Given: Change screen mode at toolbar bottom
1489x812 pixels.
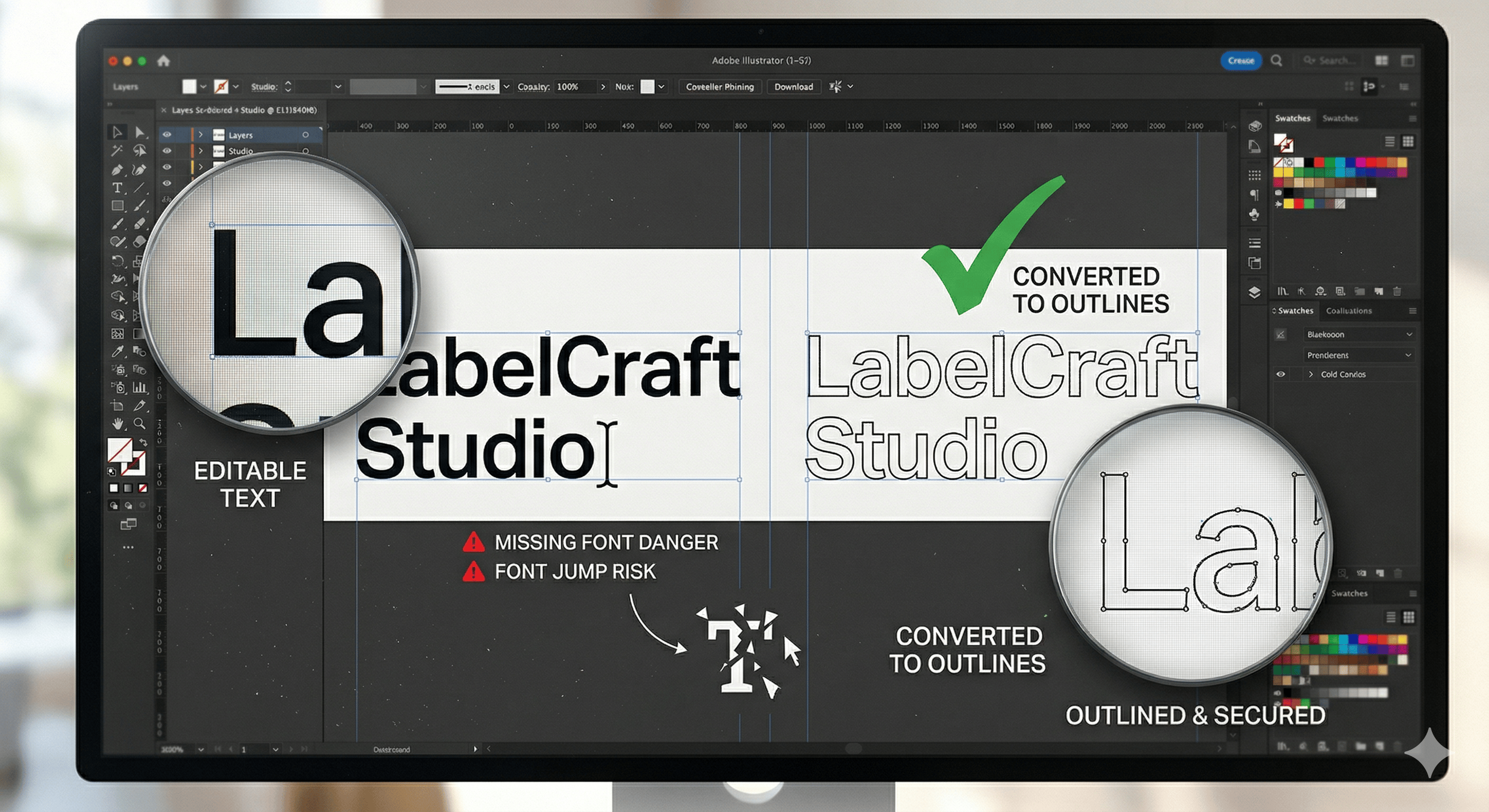Looking at the screenshot, I should (128, 524).
